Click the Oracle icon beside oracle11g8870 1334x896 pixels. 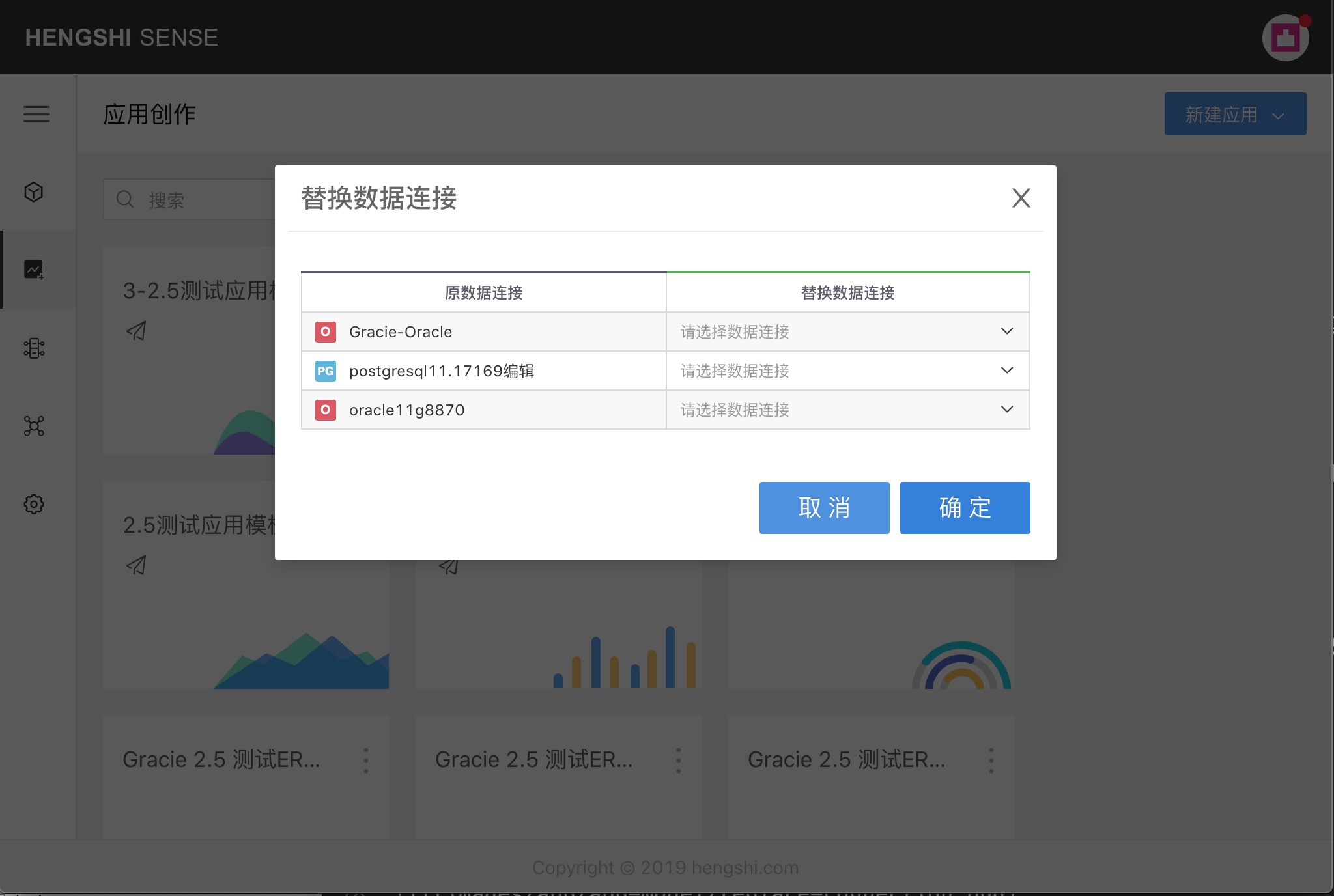tap(325, 410)
